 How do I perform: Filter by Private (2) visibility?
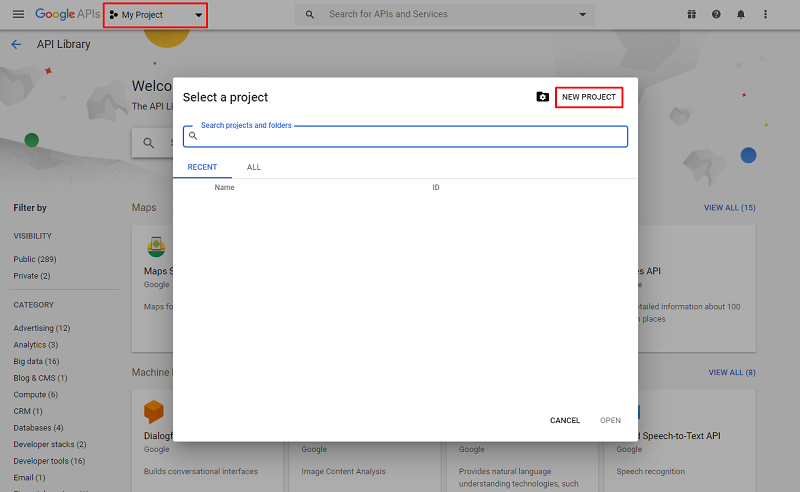(x=32, y=276)
